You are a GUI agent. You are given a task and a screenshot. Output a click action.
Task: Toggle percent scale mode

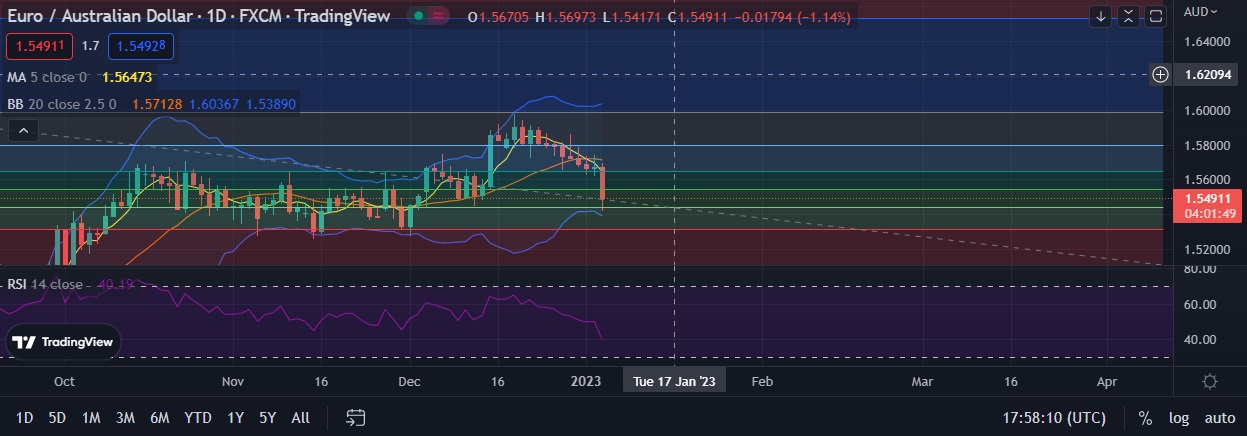pyautogui.click(x=1145, y=417)
